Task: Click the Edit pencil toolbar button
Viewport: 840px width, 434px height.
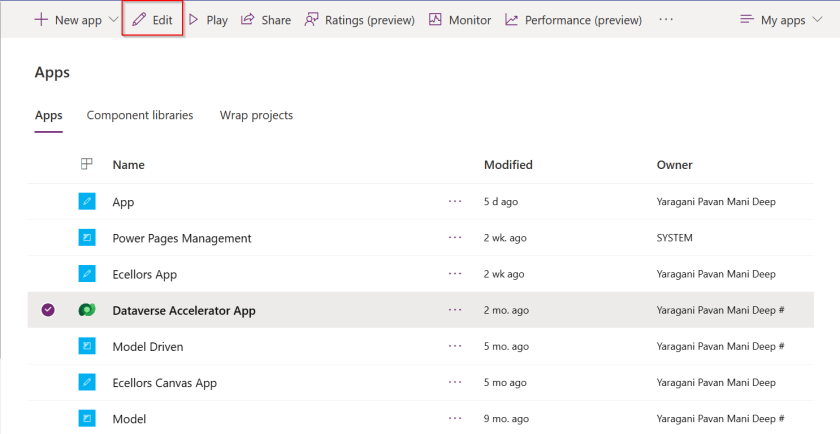Action: (152, 20)
